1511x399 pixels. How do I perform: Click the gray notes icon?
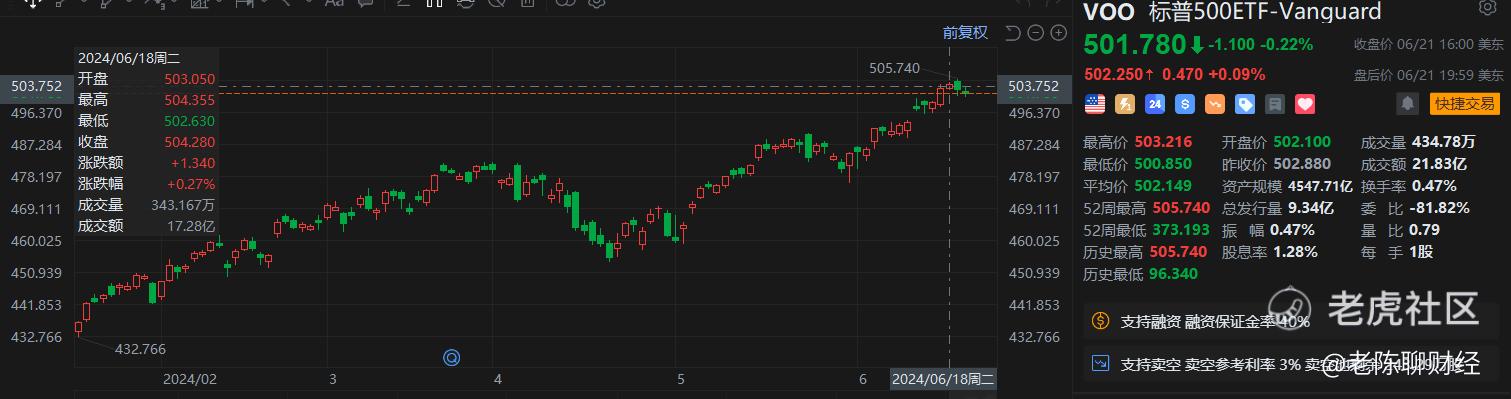[1275, 103]
